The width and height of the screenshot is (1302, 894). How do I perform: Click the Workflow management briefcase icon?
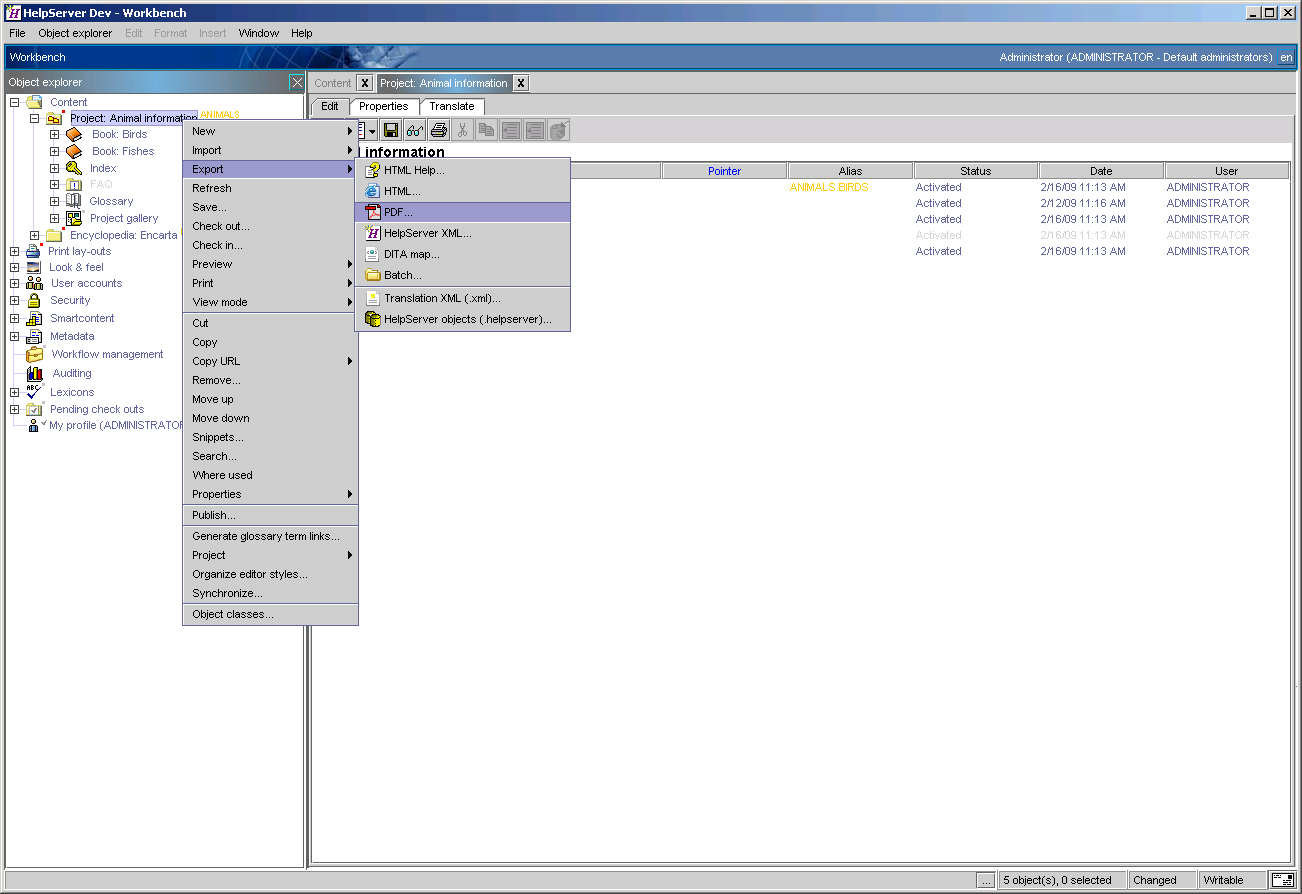33,354
